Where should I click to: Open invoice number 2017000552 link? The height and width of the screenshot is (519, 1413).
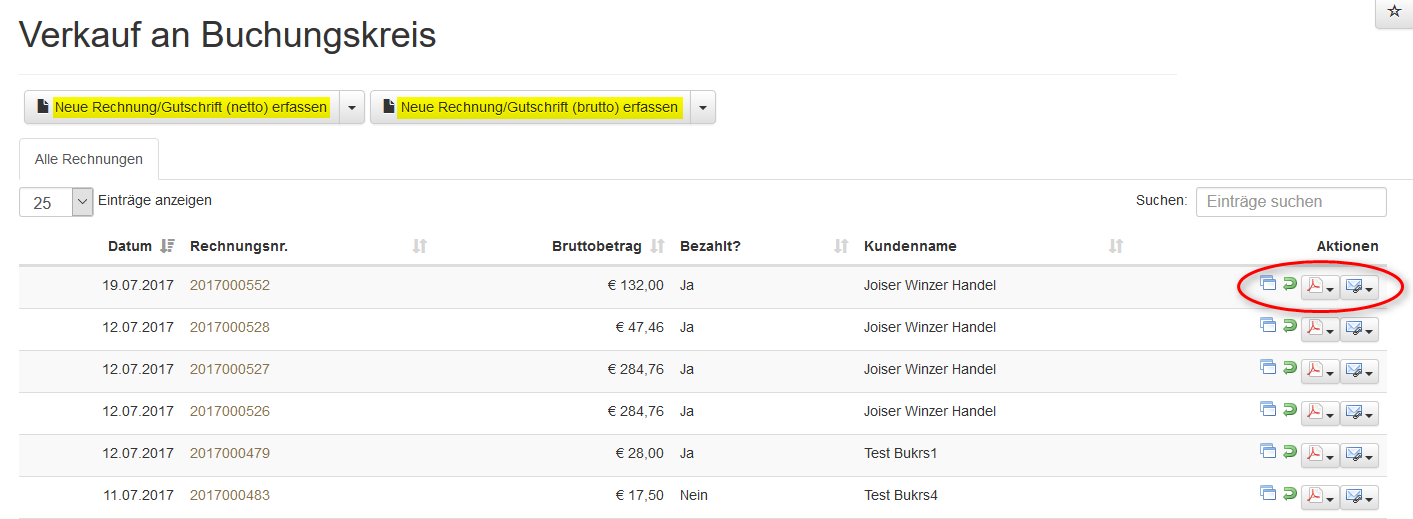[x=230, y=285]
